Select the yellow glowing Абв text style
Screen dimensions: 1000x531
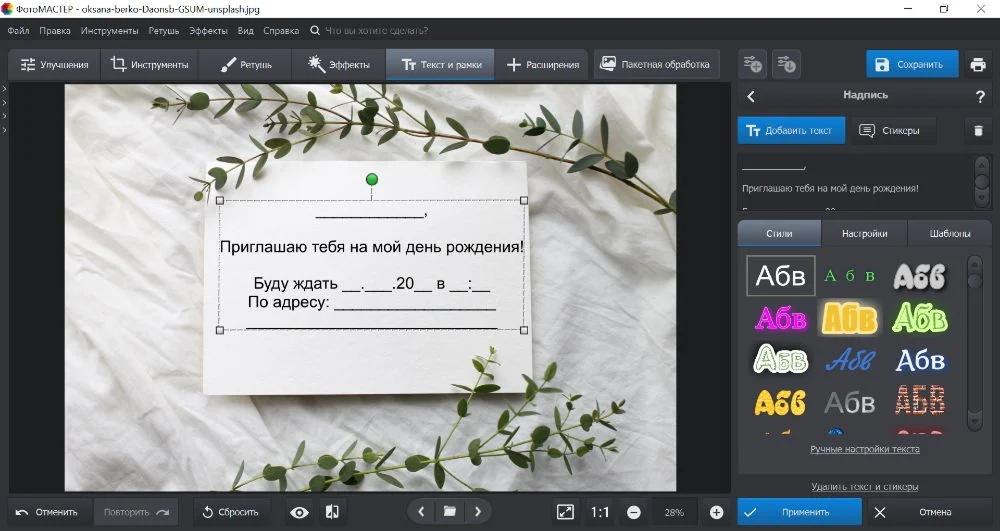849,318
